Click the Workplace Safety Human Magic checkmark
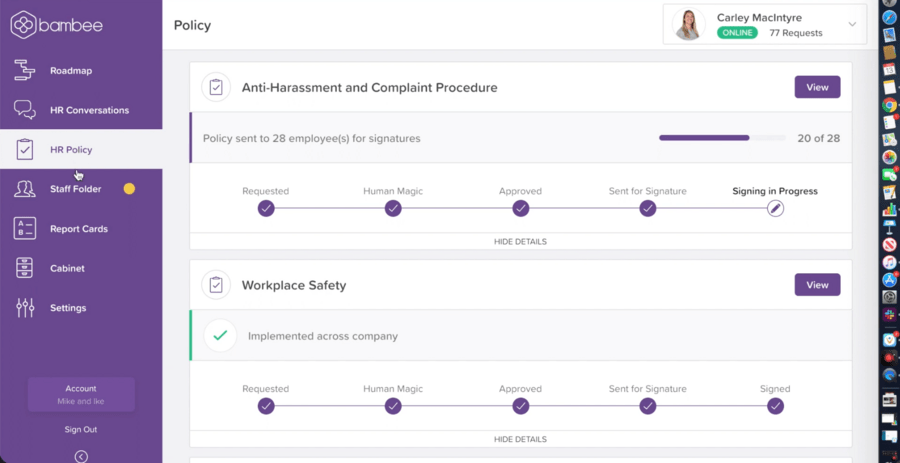This screenshot has width=900, height=463. 393,406
